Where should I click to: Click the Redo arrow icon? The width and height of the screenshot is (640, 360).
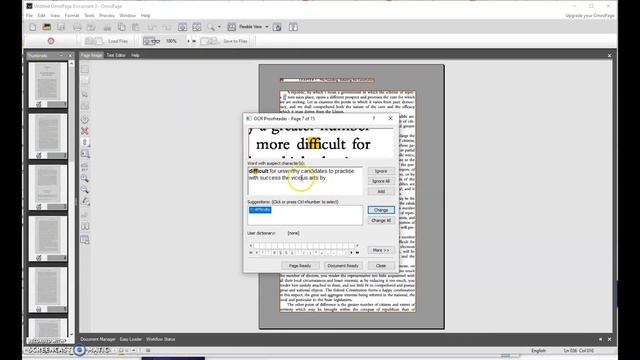click(166, 27)
